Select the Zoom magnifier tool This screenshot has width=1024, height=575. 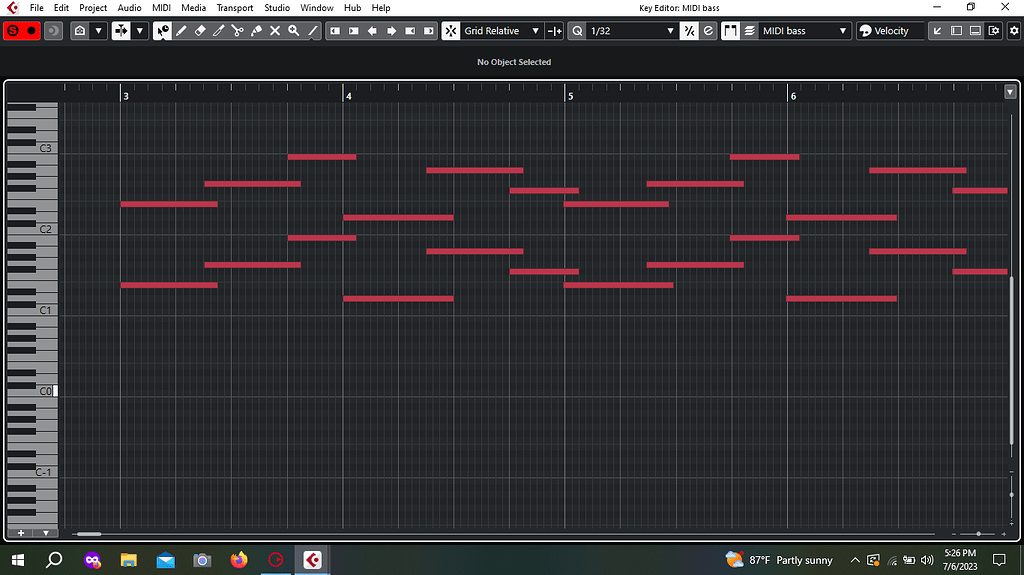pyautogui.click(x=294, y=31)
